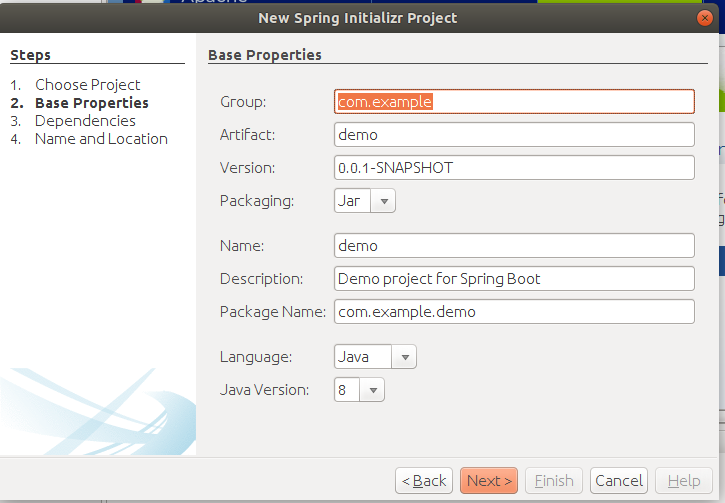Click the Language label
This screenshot has height=503, width=725.
[x=256, y=356]
